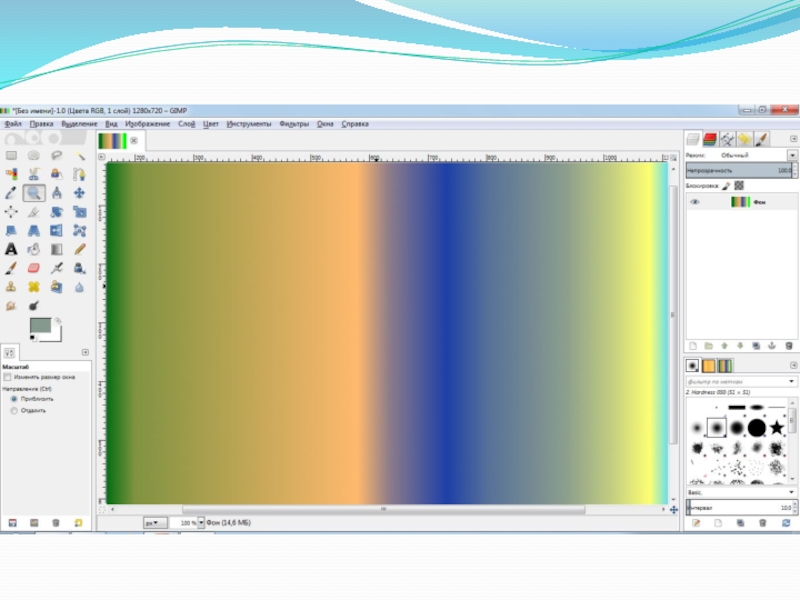
Task: Switch to the Channels tab
Action: point(710,139)
